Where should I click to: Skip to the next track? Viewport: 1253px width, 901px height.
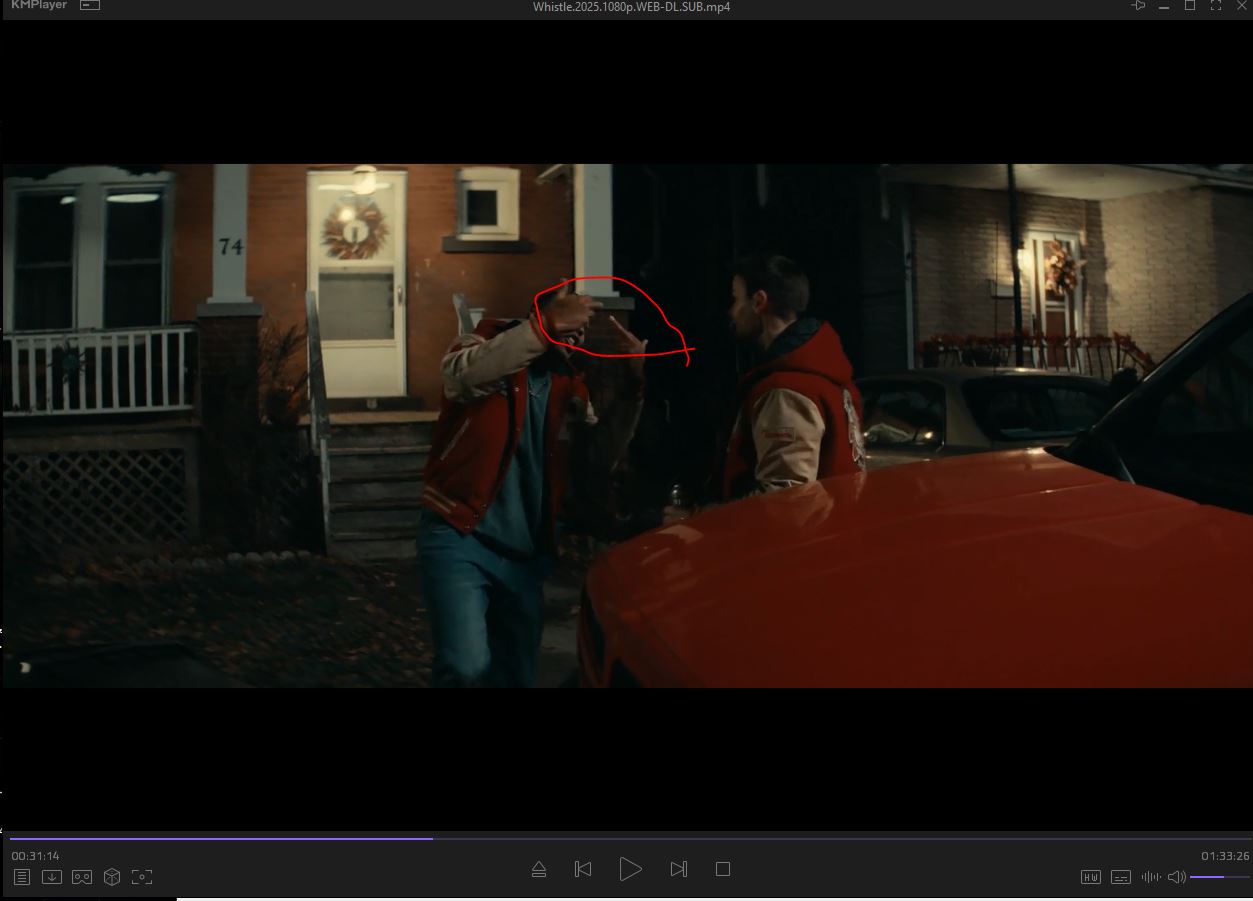pyautogui.click(x=679, y=869)
